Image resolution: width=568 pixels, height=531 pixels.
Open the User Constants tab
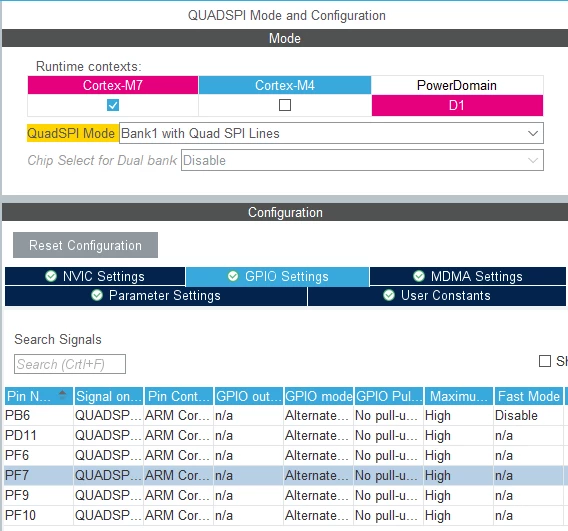click(x=437, y=296)
